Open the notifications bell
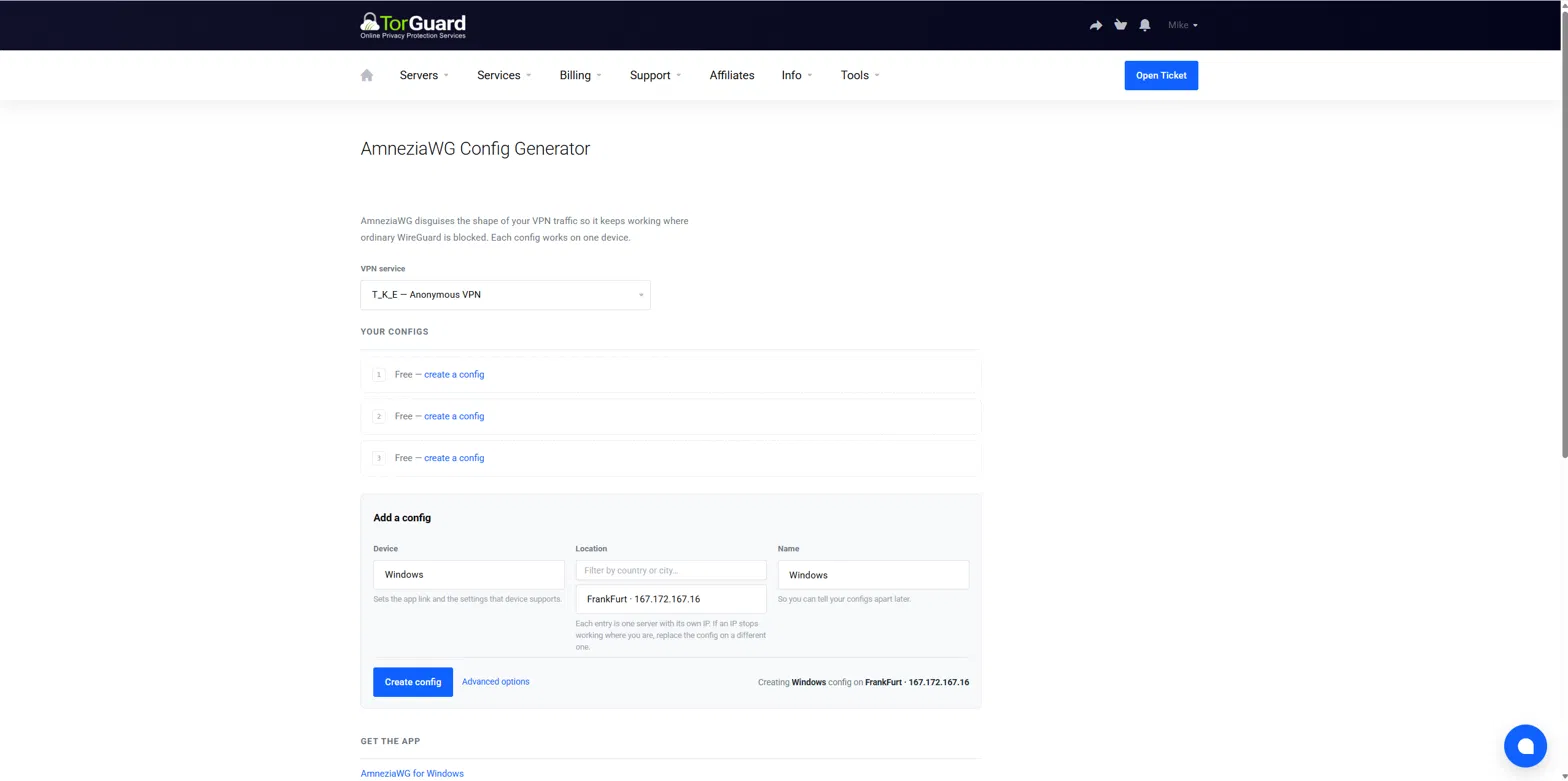Viewport: 1568px width, 781px height. [x=1145, y=25]
